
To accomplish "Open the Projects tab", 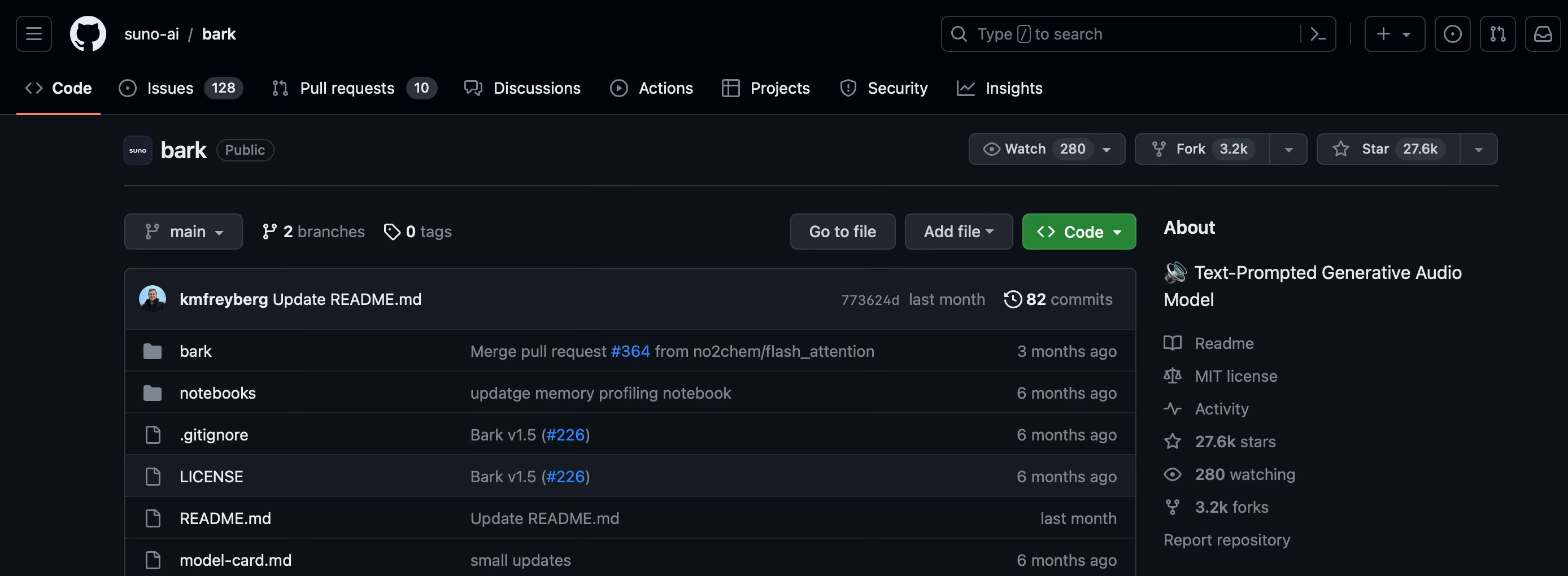I will click(766, 88).
